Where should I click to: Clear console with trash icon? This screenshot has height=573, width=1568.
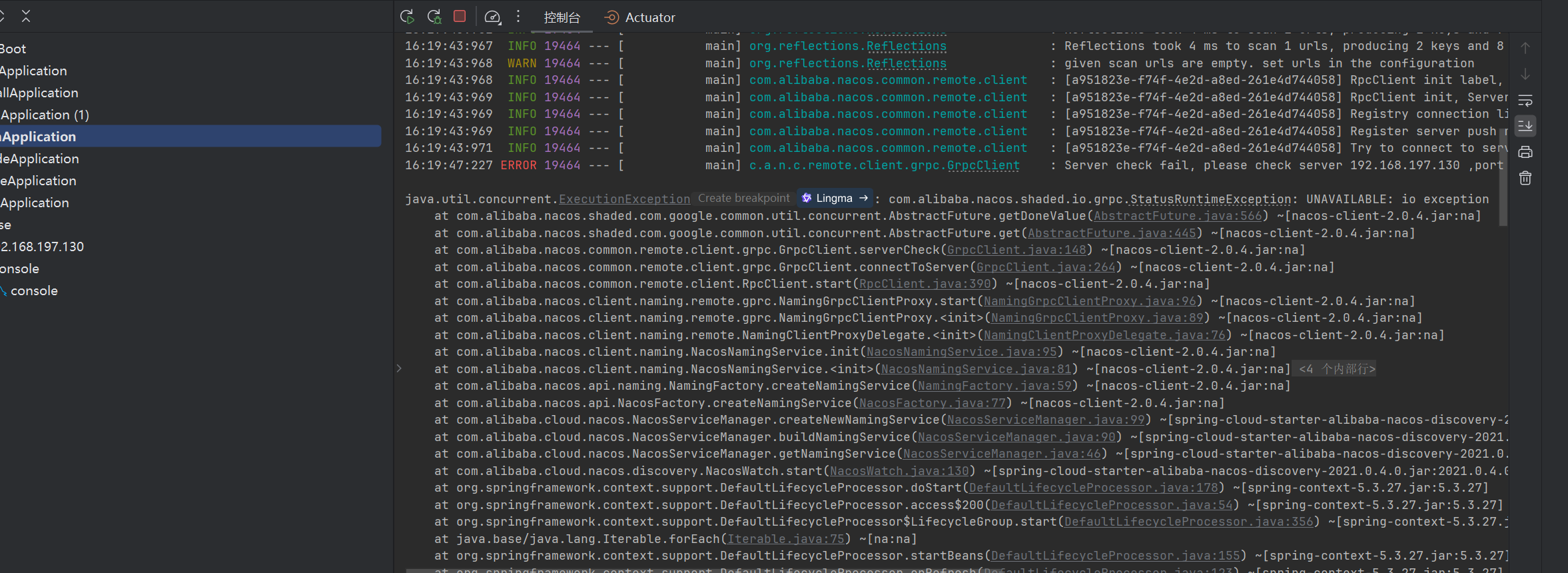coord(1525,178)
